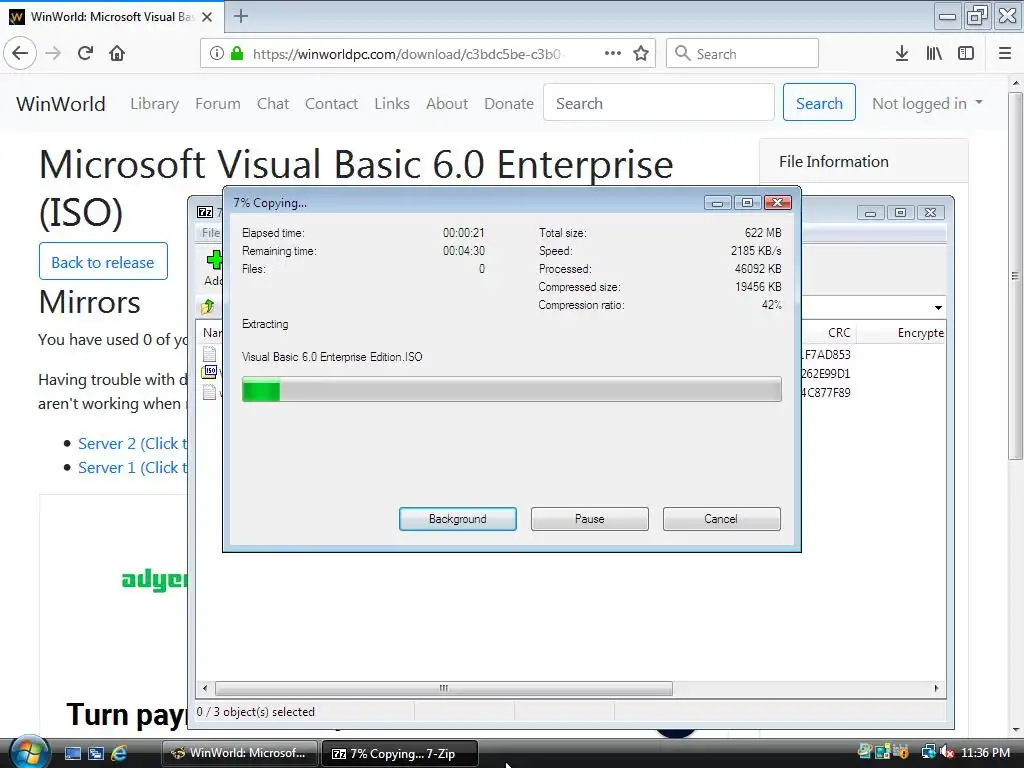Close the WinWorld browser tab
Screen dimensions: 1024x768
207,17
